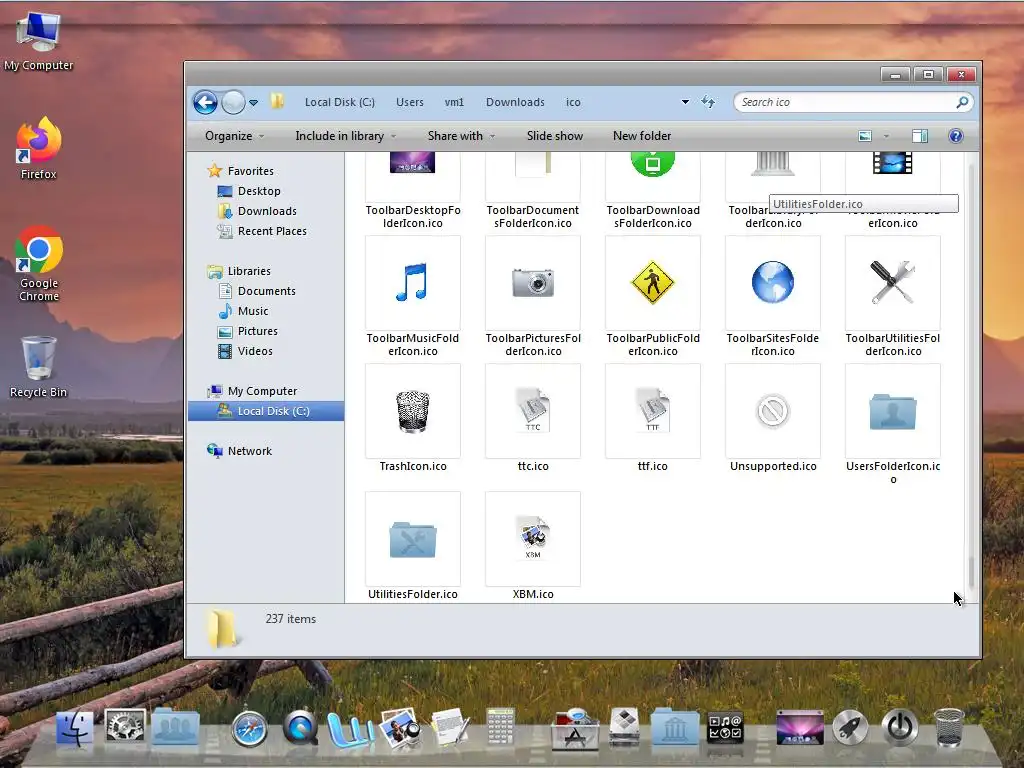The height and width of the screenshot is (768, 1024).
Task: Select the ToolbarSitesFolderIcon.ico globe file
Action: 773,296
